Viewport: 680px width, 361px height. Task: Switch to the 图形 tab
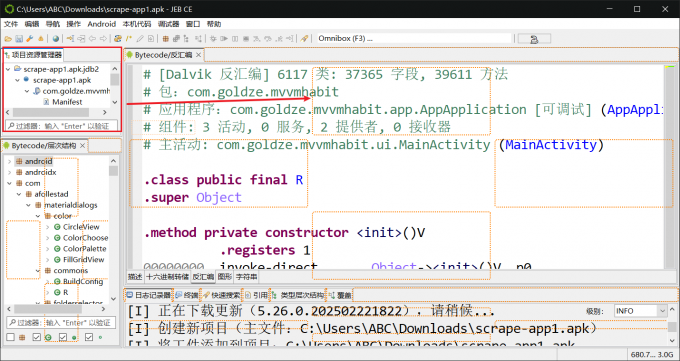tap(225, 277)
